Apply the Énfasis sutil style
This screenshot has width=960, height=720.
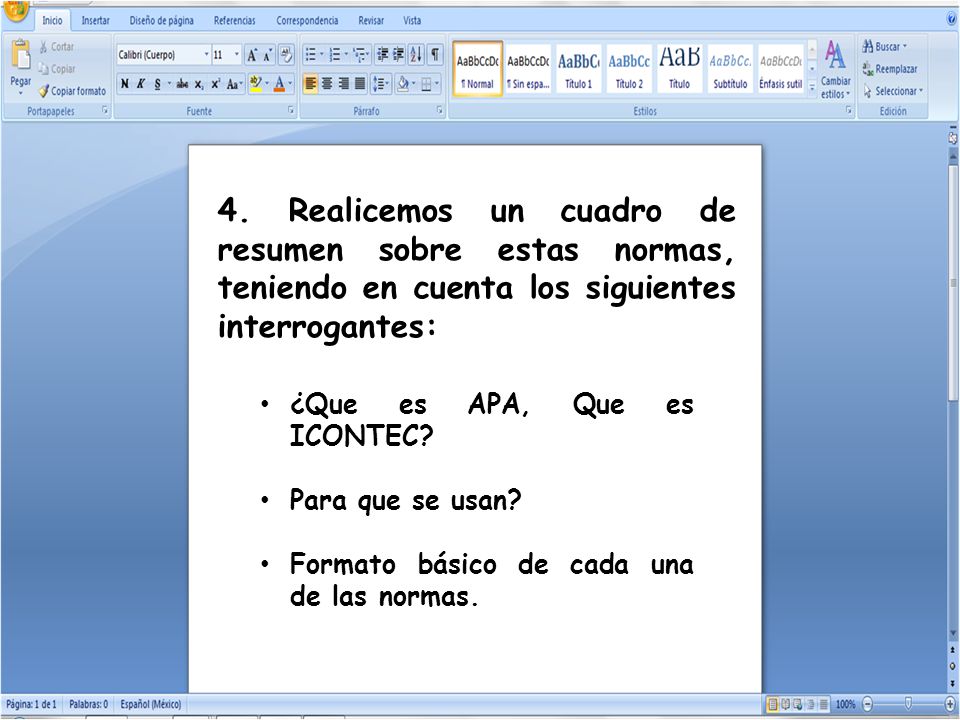[781, 69]
